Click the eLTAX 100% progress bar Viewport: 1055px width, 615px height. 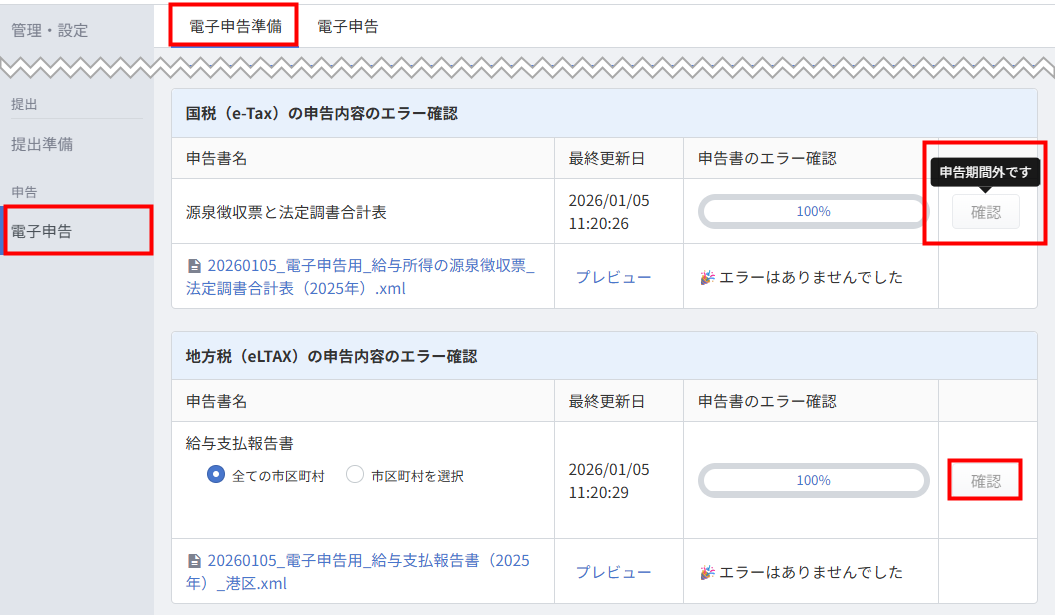point(813,480)
